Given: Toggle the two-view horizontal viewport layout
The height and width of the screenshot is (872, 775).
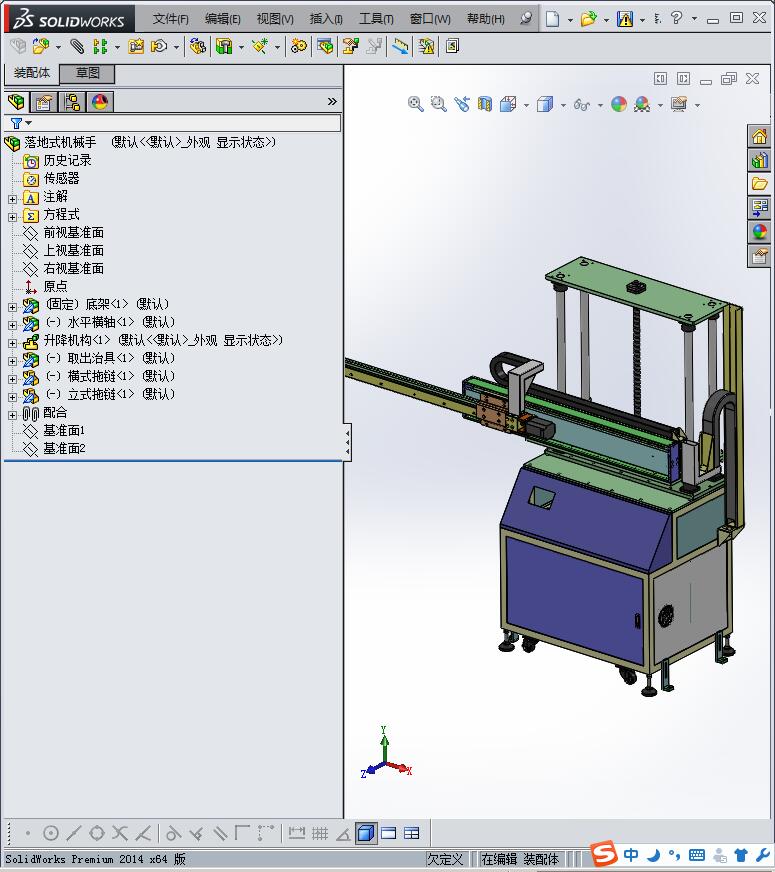Looking at the screenshot, I should (x=389, y=833).
